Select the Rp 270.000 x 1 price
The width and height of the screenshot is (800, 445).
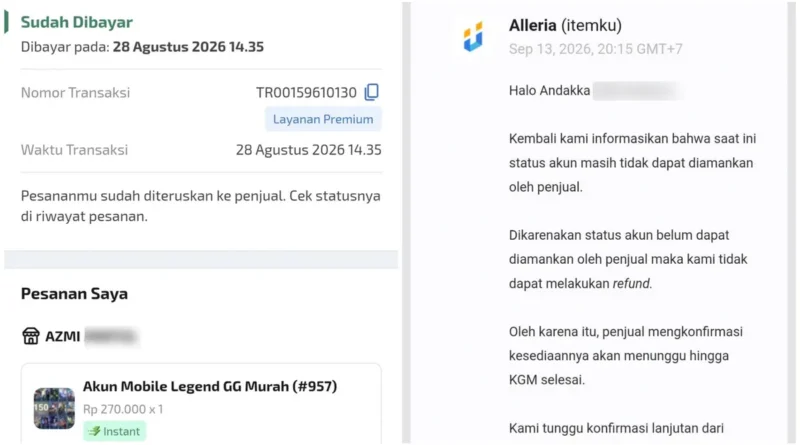pyautogui.click(x=123, y=409)
